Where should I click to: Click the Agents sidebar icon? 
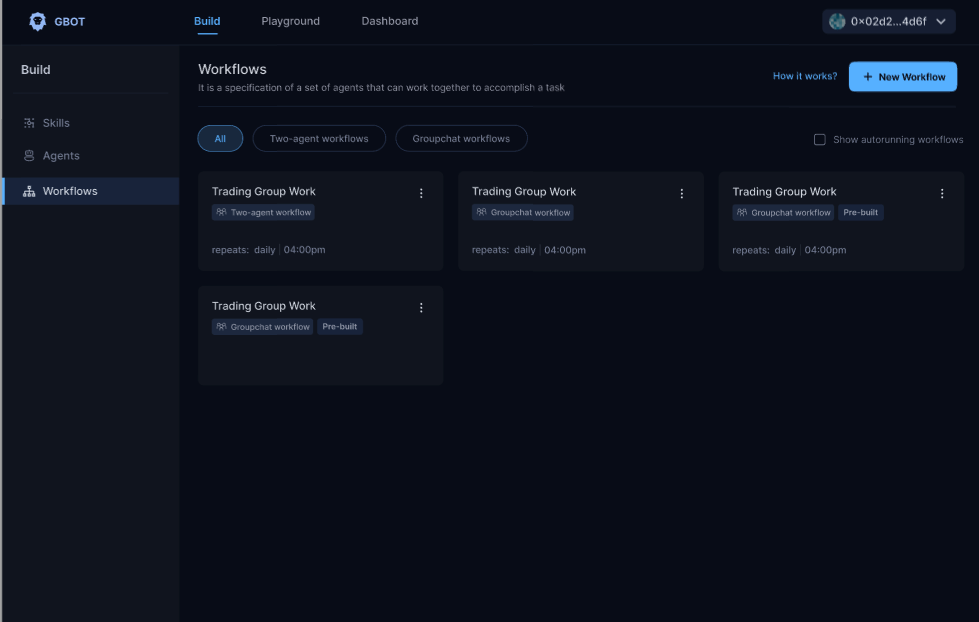(x=29, y=156)
